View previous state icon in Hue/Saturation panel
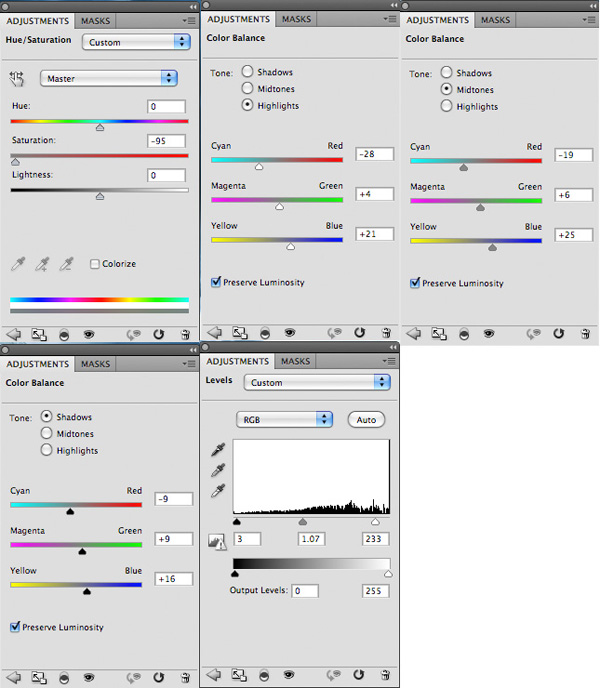Screen dimensions: 600x688 [134, 335]
